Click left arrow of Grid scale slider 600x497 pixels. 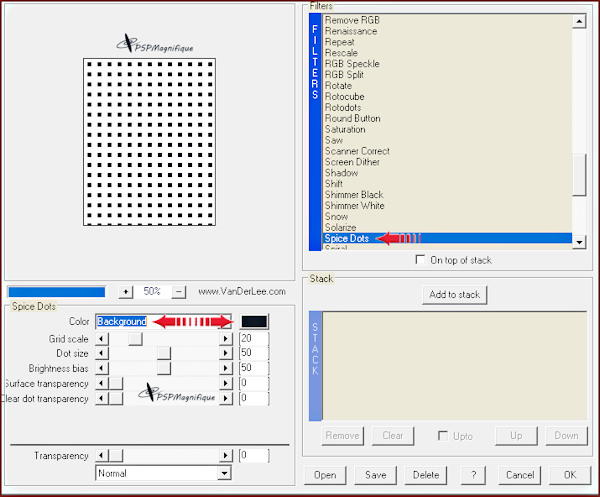(x=101, y=339)
